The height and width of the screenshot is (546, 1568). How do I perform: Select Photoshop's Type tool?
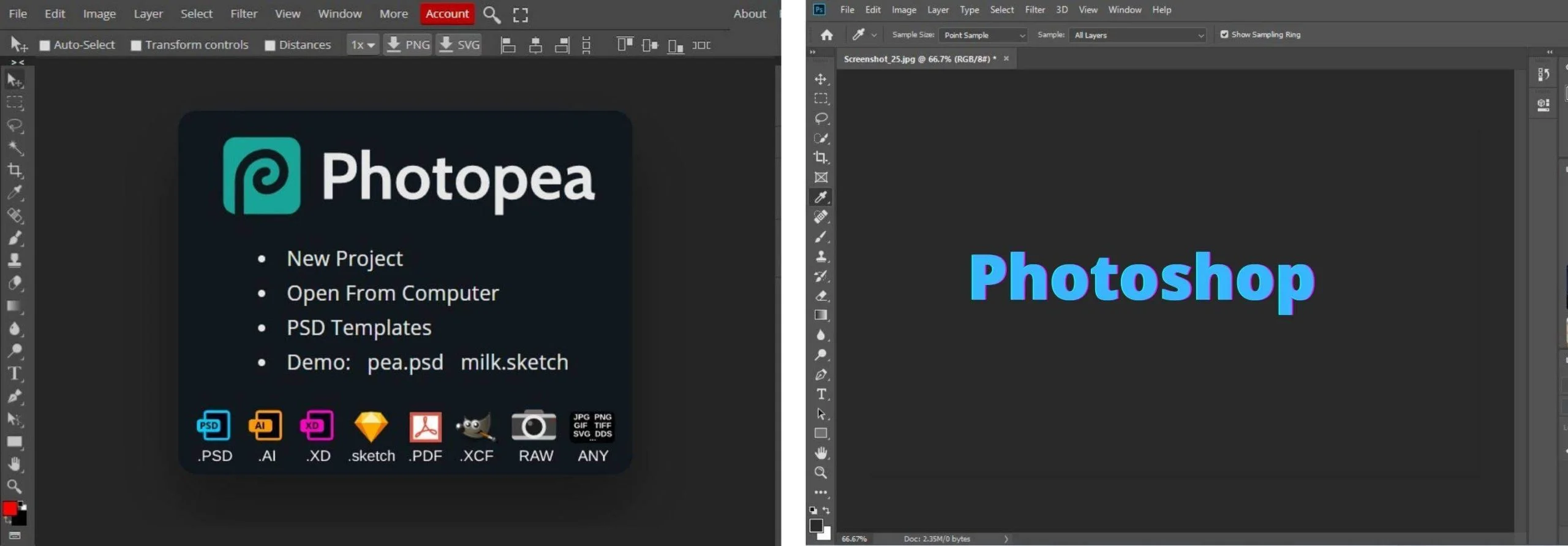click(821, 394)
